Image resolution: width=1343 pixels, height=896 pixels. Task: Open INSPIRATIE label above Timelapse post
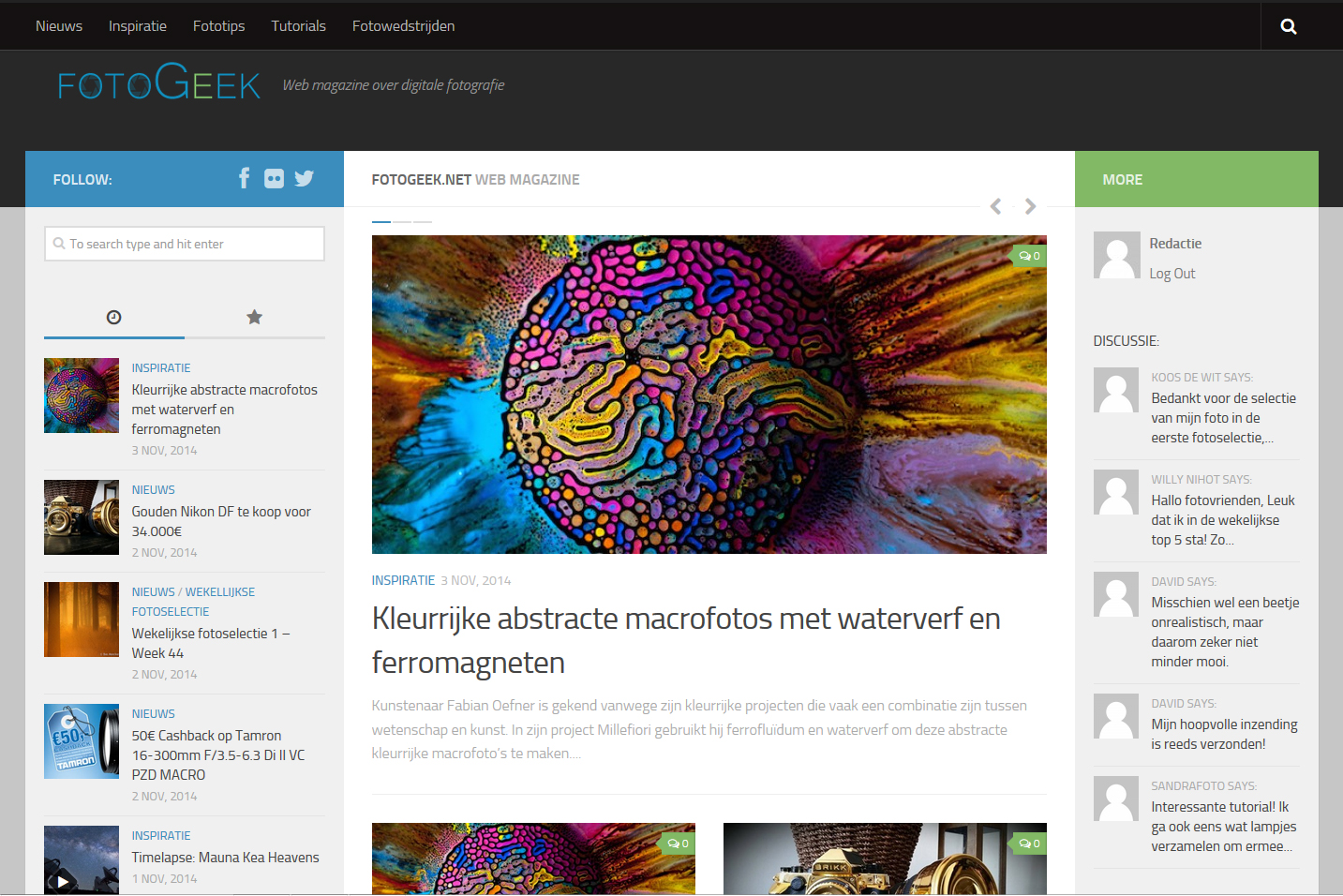point(161,836)
